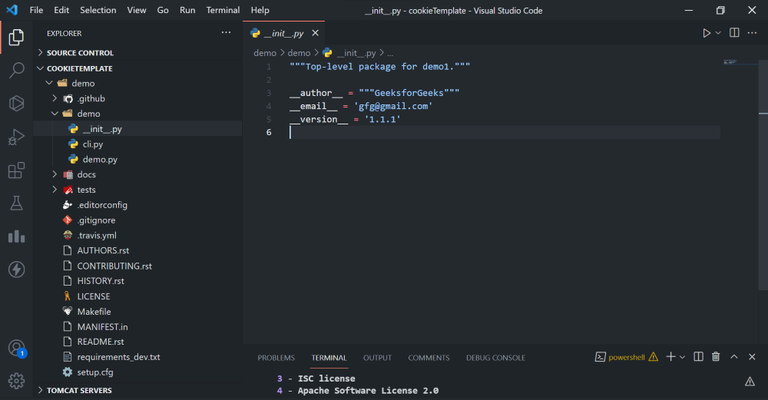This screenshot has height=400, width=768.
Task: Open the launch profile dropdown beside plus
Action: (682, 357)
